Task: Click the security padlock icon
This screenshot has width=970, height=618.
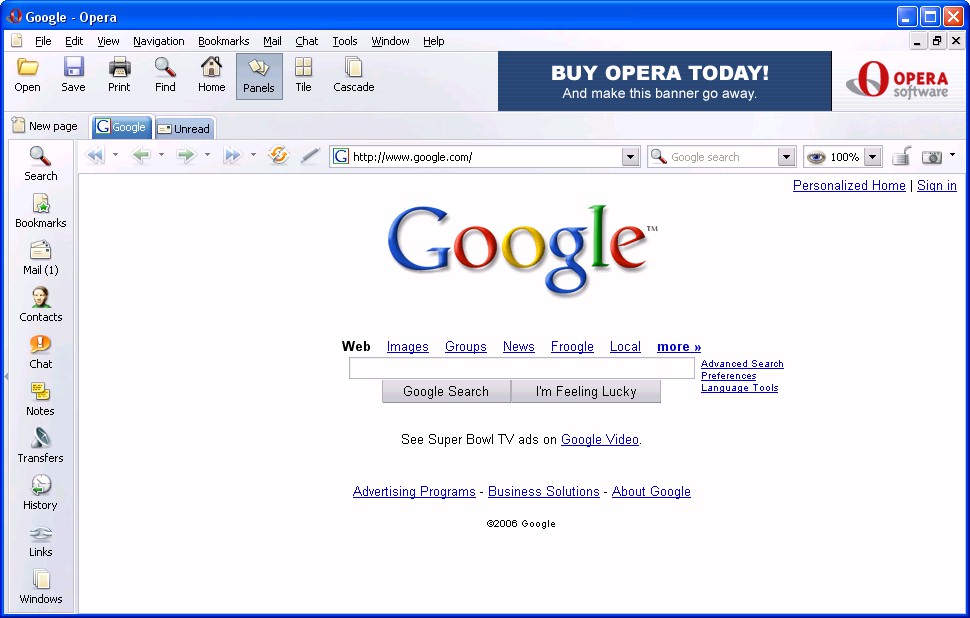Action: [901, 156]
